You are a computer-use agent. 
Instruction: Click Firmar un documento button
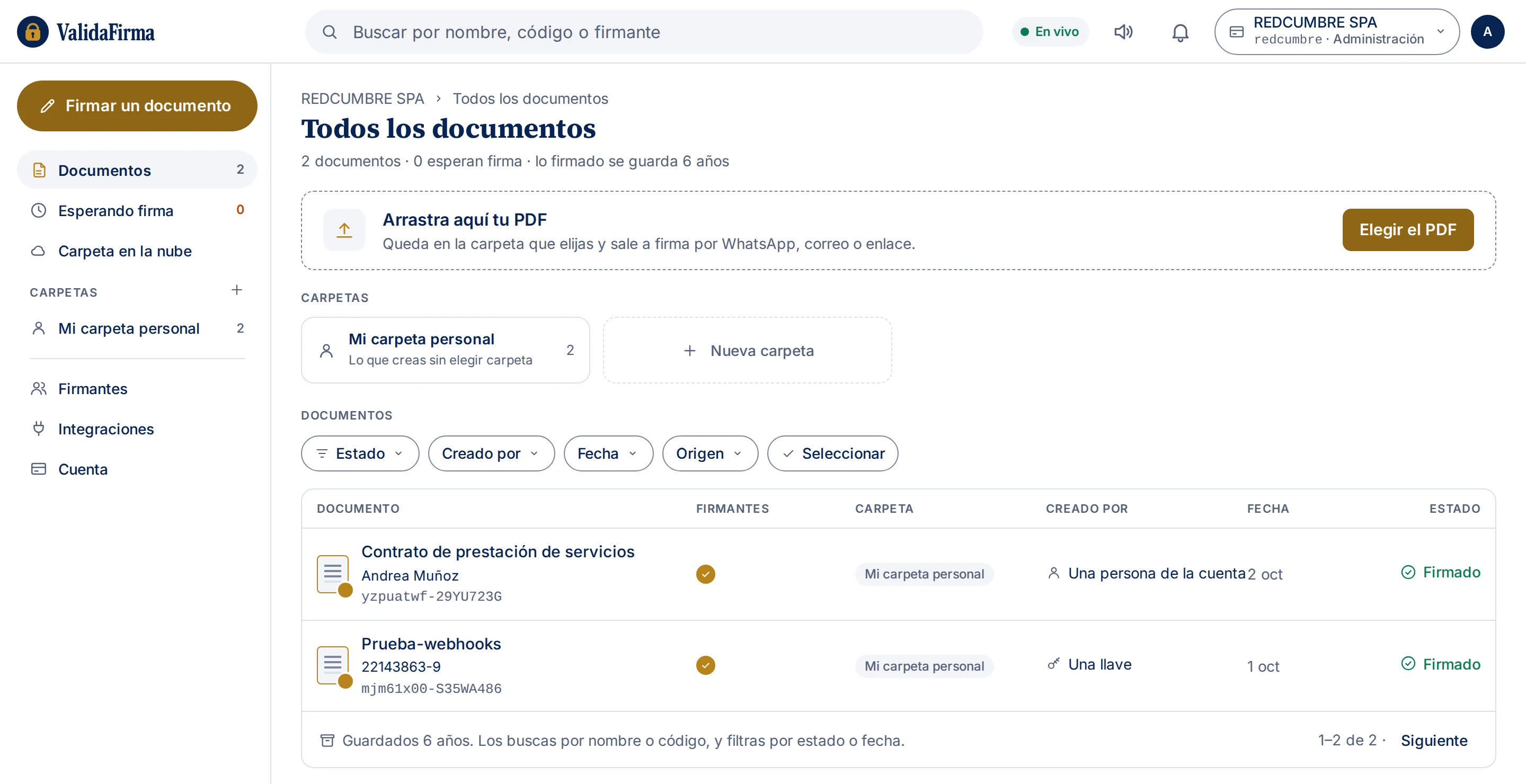[x=137, y=106]
